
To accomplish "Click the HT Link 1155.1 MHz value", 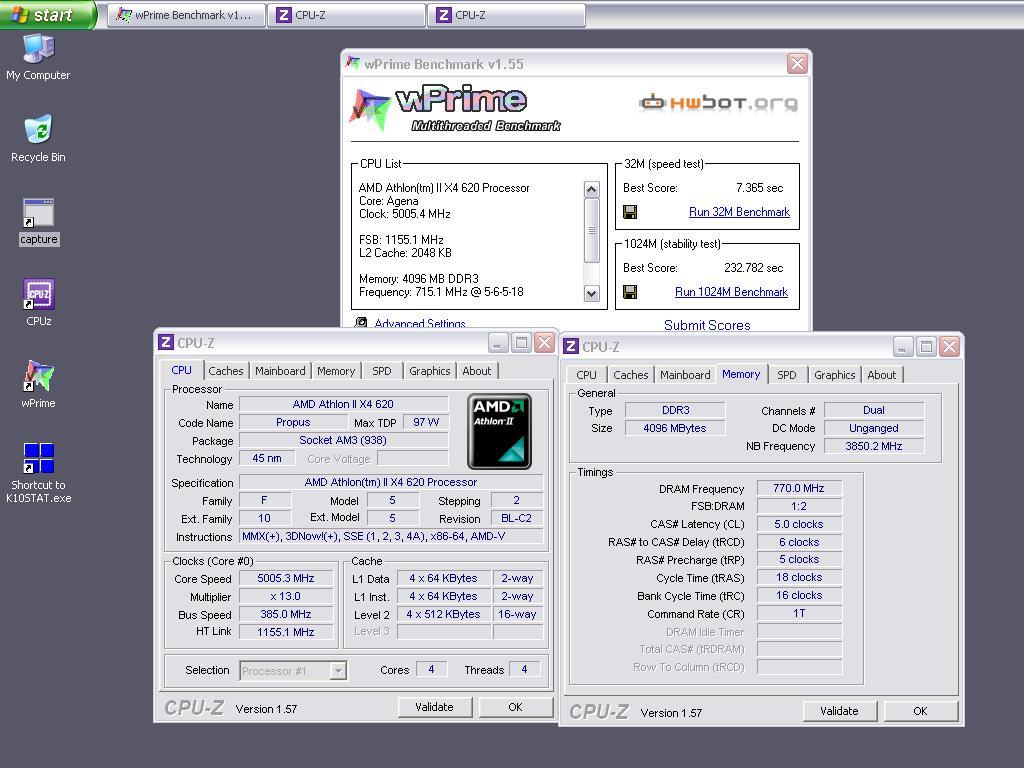I will [286, 632].
